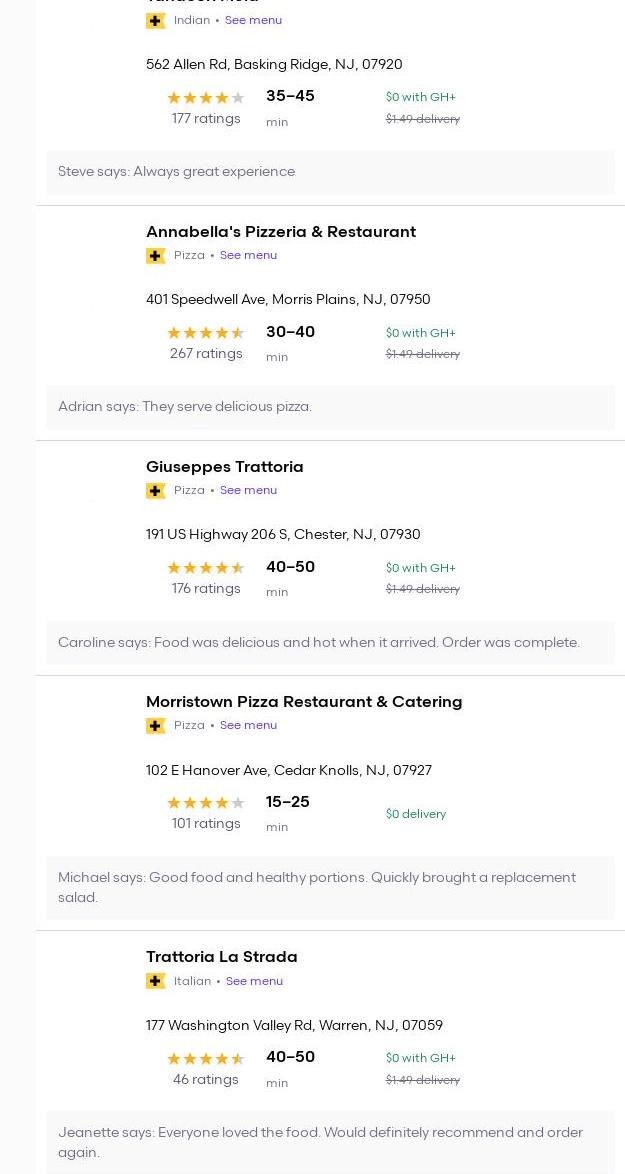Viewport: 625px width, 1174px height.
Task: Open See menu for Annabella's Pizzeria & Restaurant
Action: coord(248,255)
